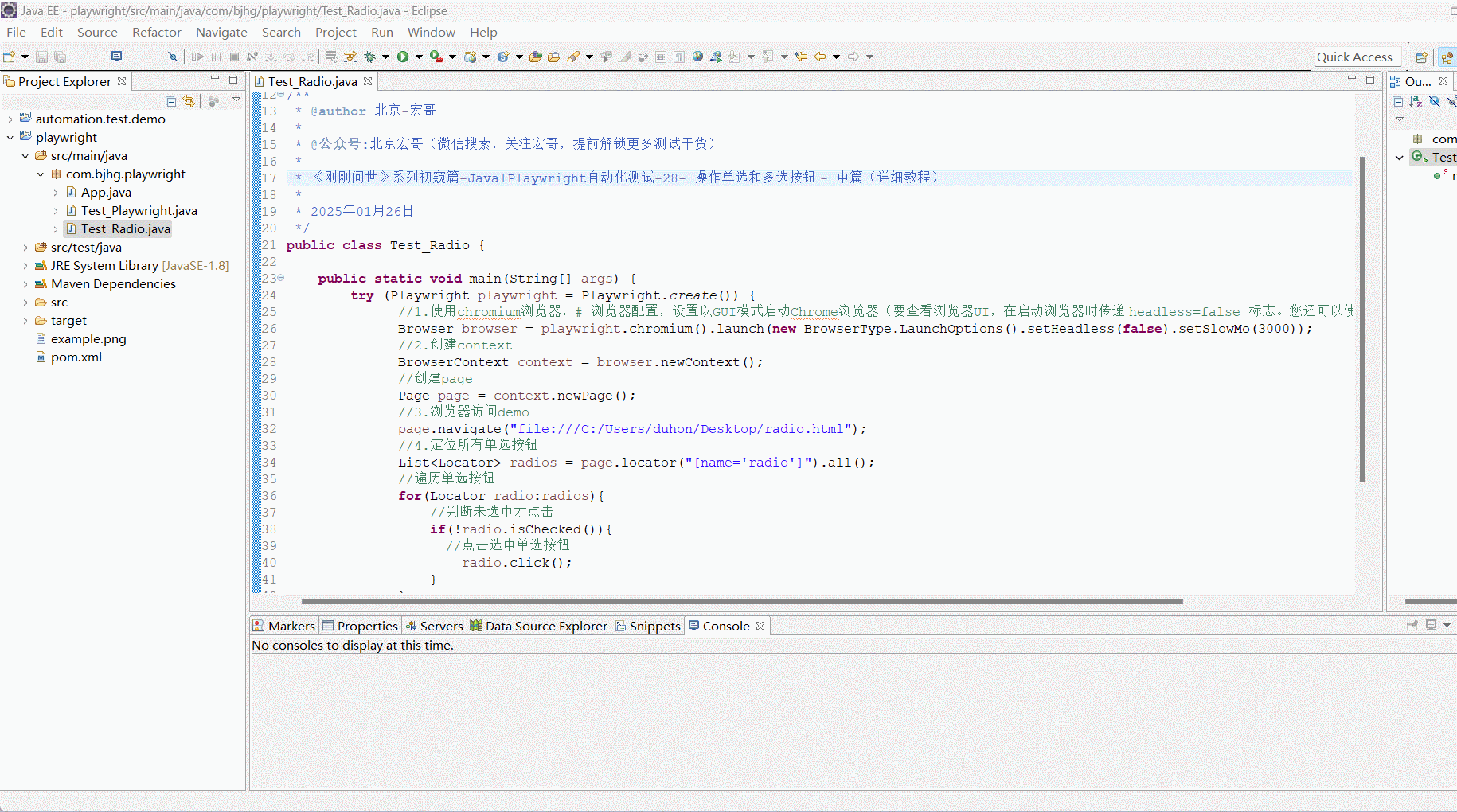1457x812 pixels.
Task: Click Hide Fields icon in Outline
Action: 1434,101
